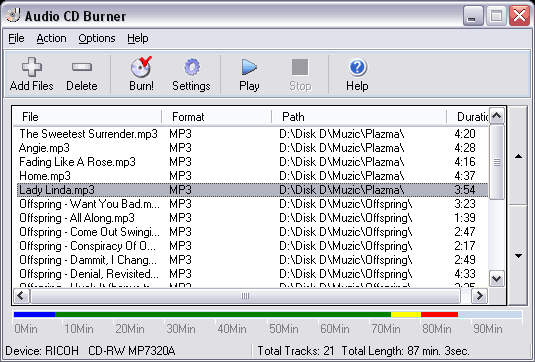Sort by the Format column header

tap(217, 117)
